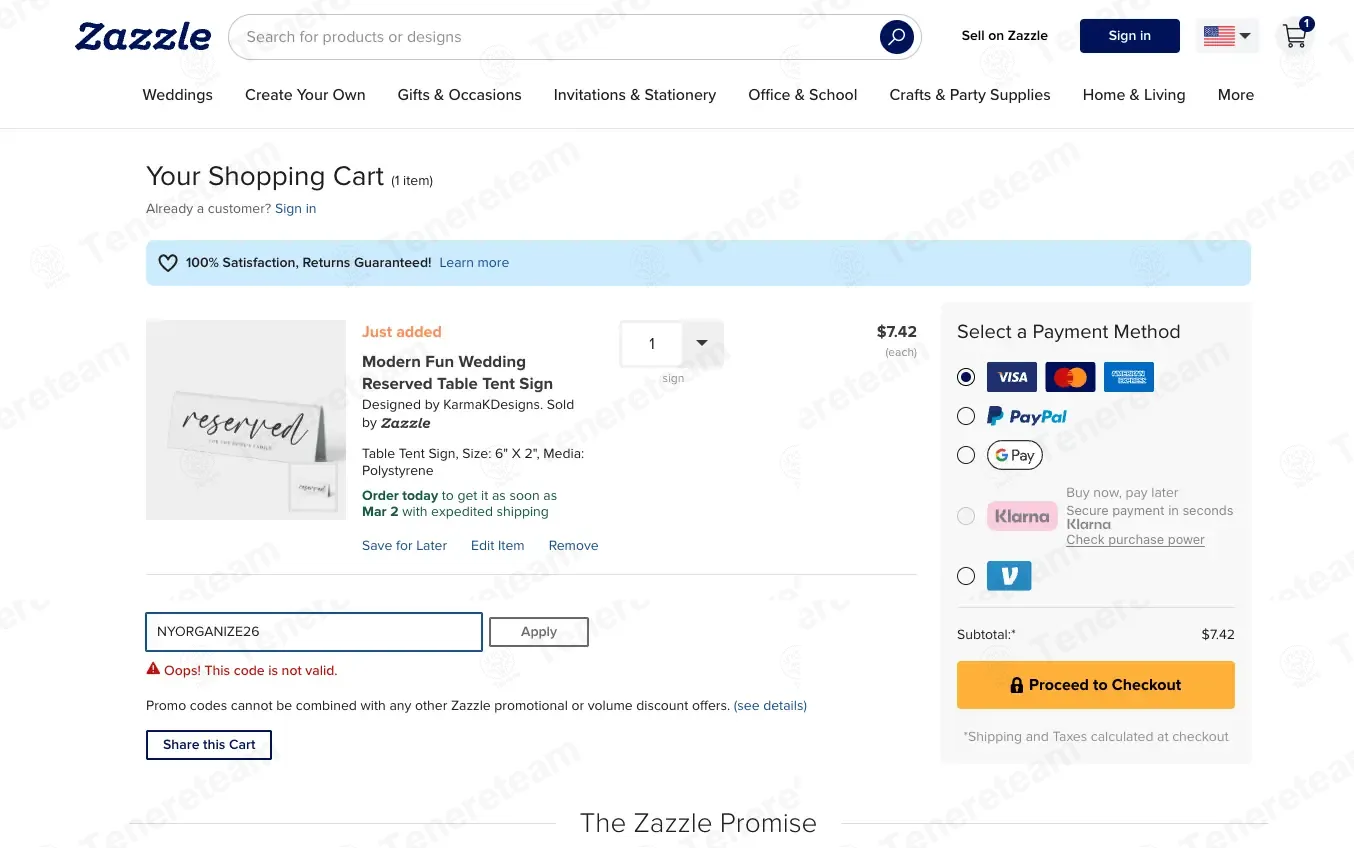Click the reserved table sign thumbnail
The width and height of the screenshot is (1354, 848).
coord(246,420)
